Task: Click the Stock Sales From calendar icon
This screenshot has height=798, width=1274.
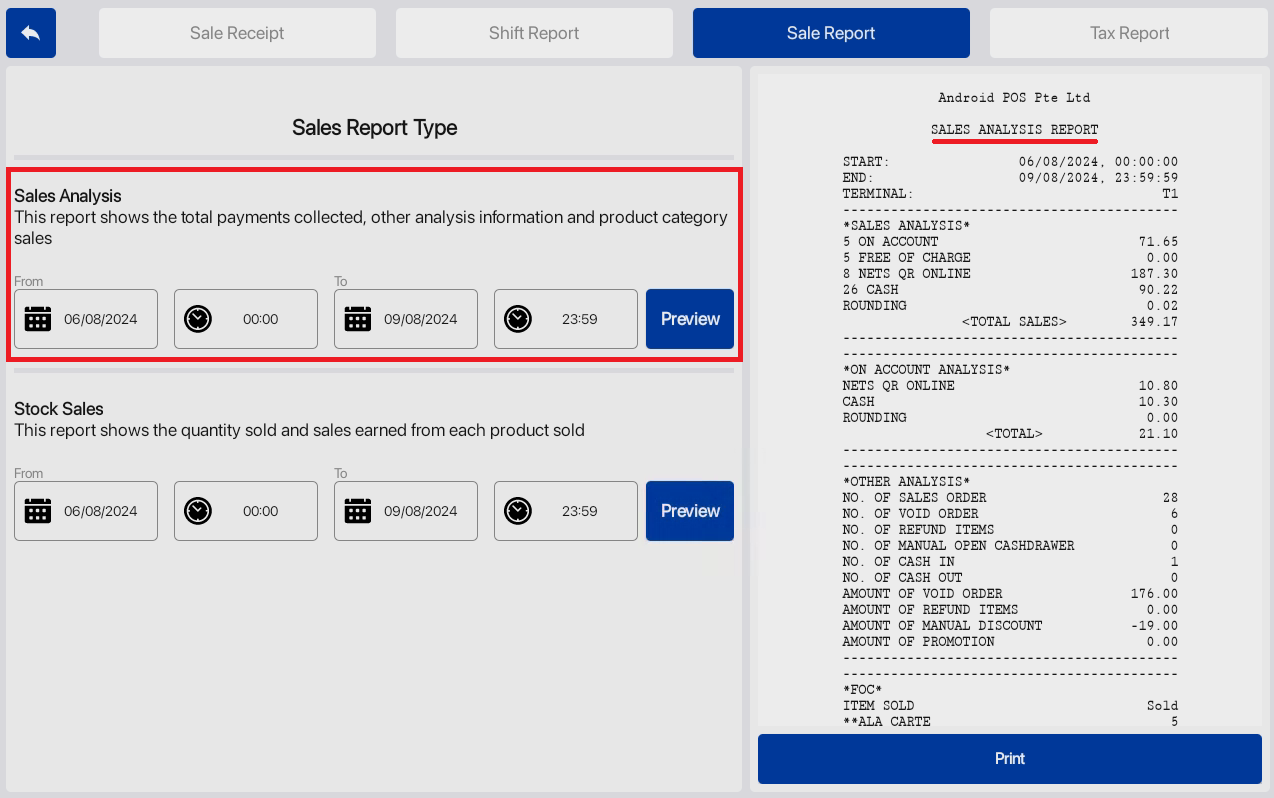Action: (x=38, y=511)
